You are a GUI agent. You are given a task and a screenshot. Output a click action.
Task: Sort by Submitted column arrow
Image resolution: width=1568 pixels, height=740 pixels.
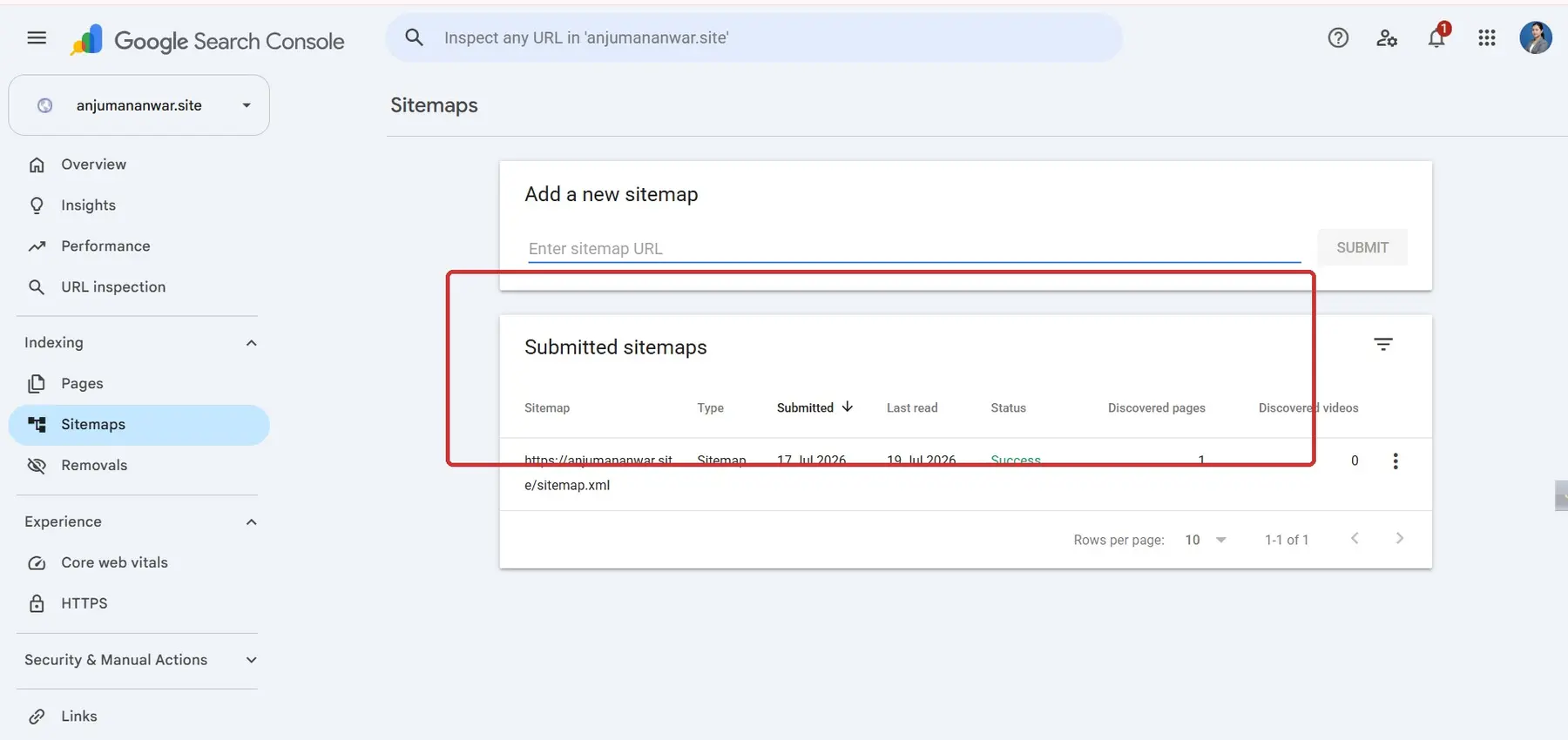pos(848,407)
